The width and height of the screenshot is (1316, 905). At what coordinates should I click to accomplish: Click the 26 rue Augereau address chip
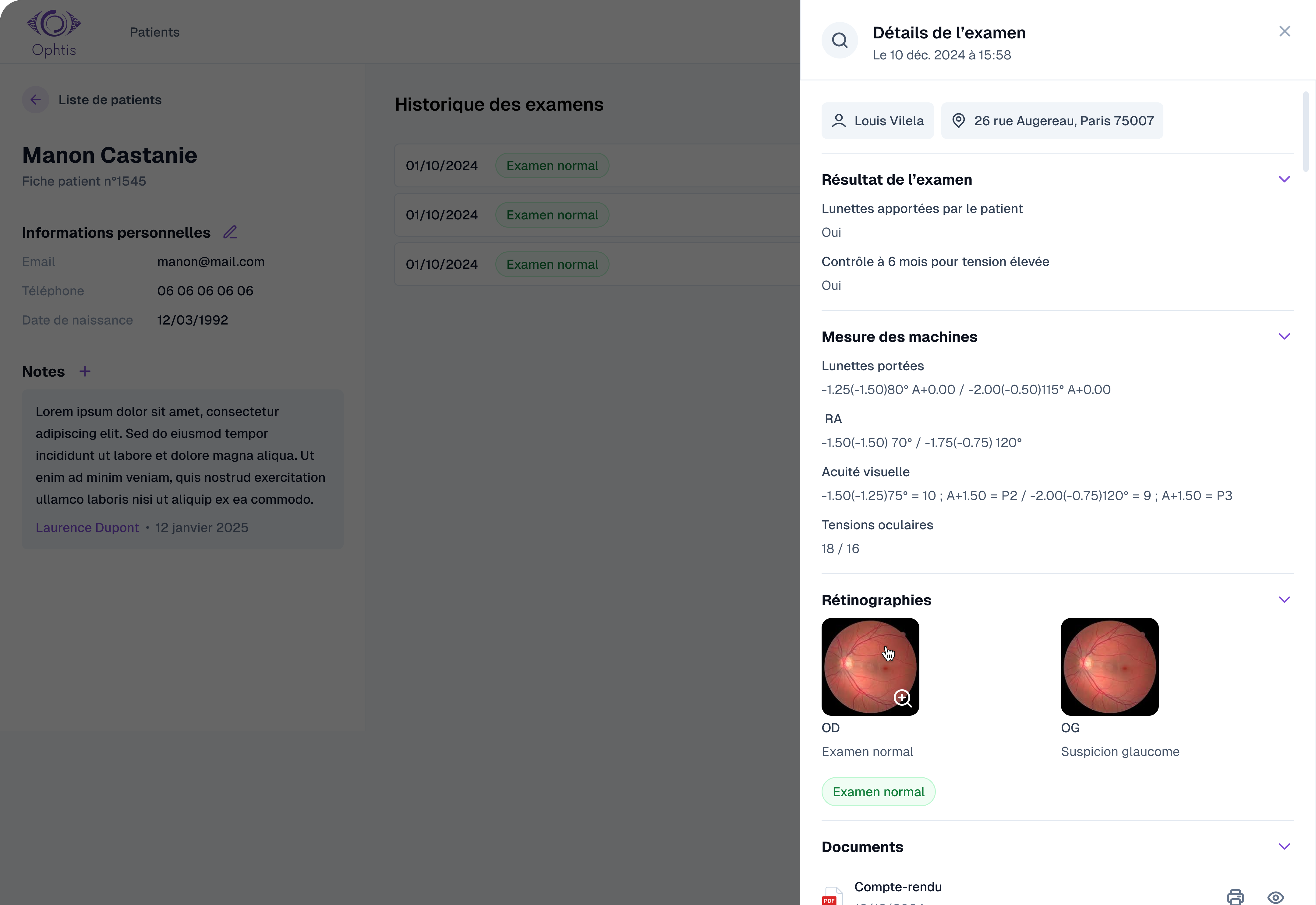(1052, 121)
